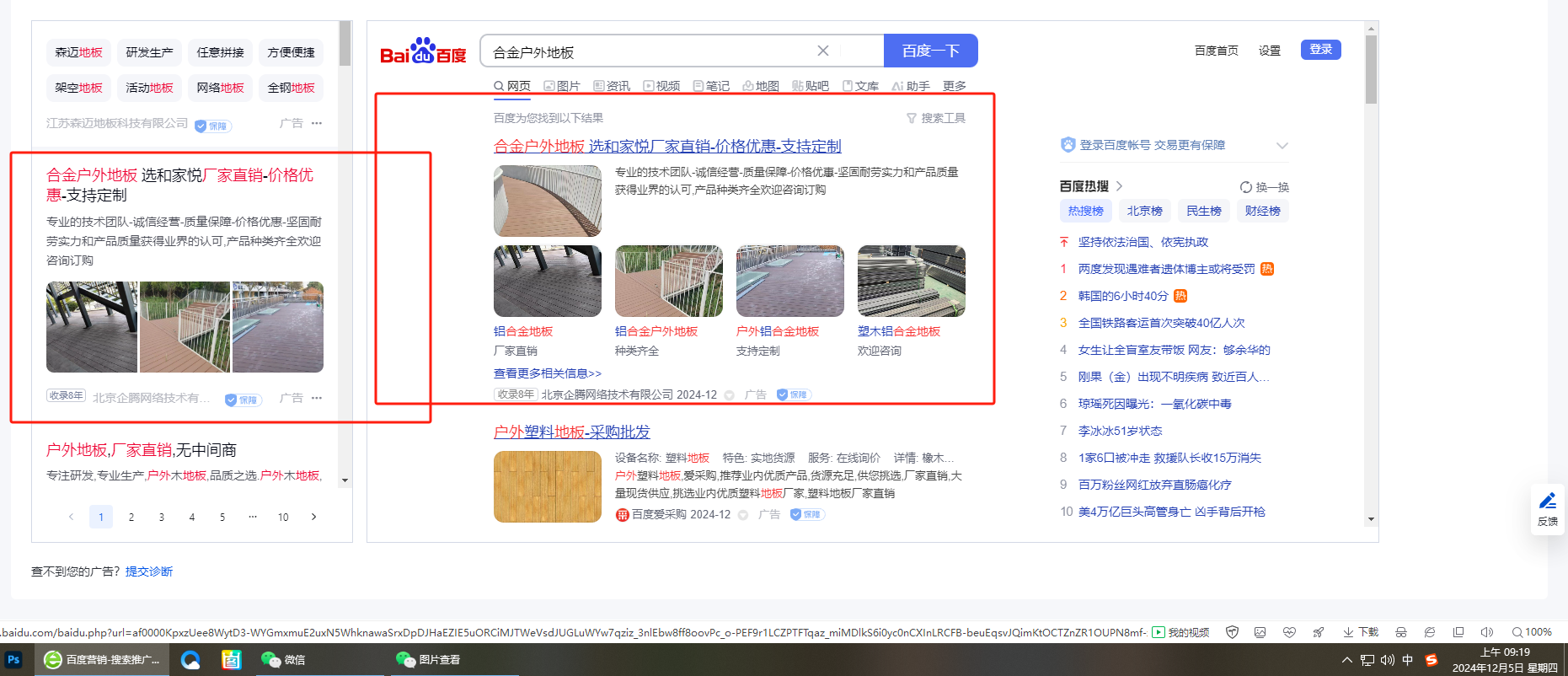Image resolution: width=1568 pixels, height=676 pixels.
Task: Click the wooden floor thumbnail of 户外塑料地板 result
Action: point(548,487)
